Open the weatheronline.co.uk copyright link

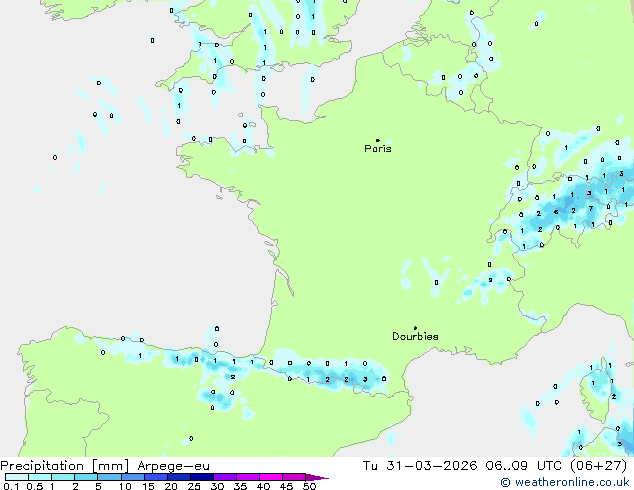565,482
